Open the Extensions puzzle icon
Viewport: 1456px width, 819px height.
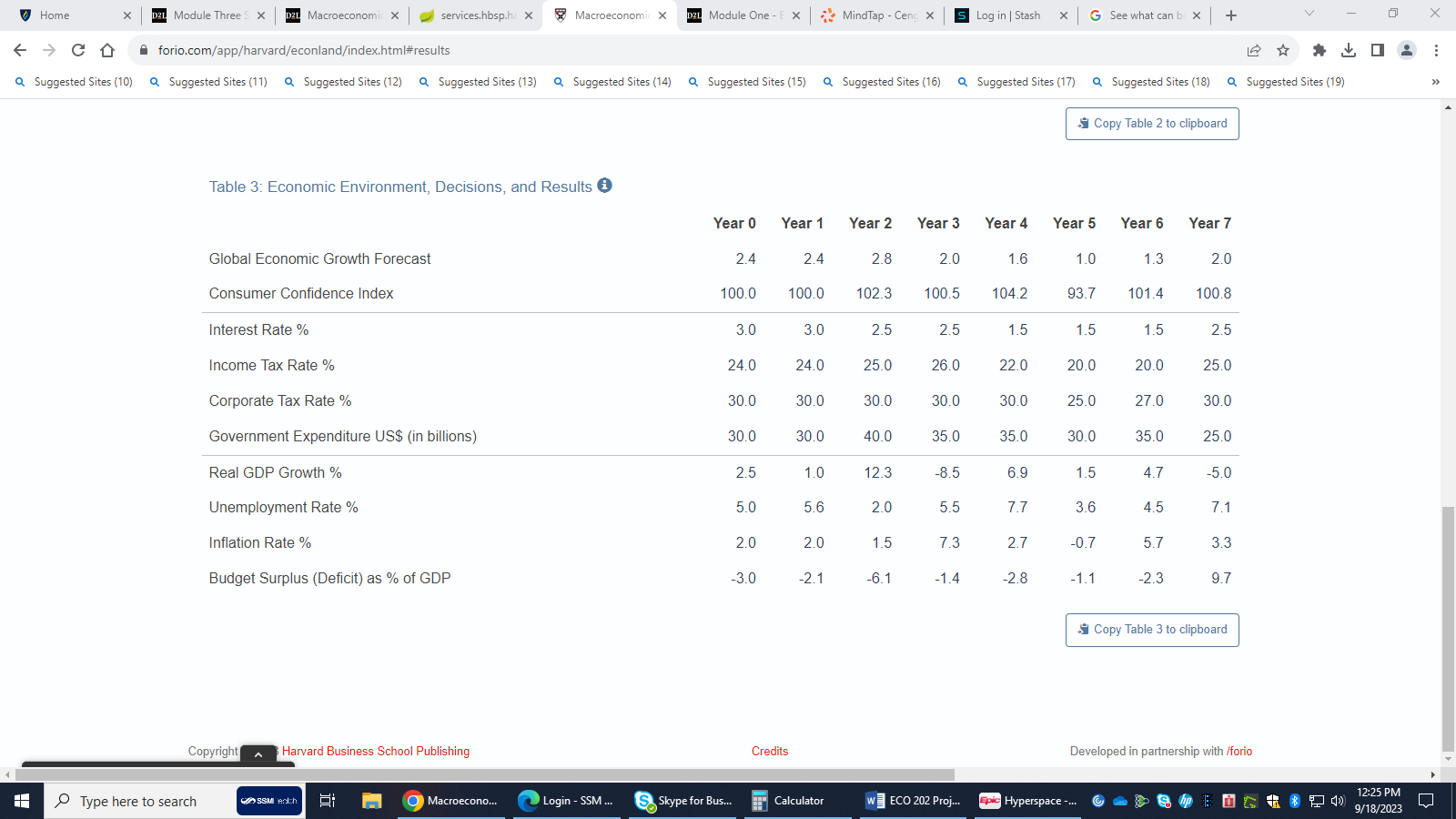[1318, 51]
